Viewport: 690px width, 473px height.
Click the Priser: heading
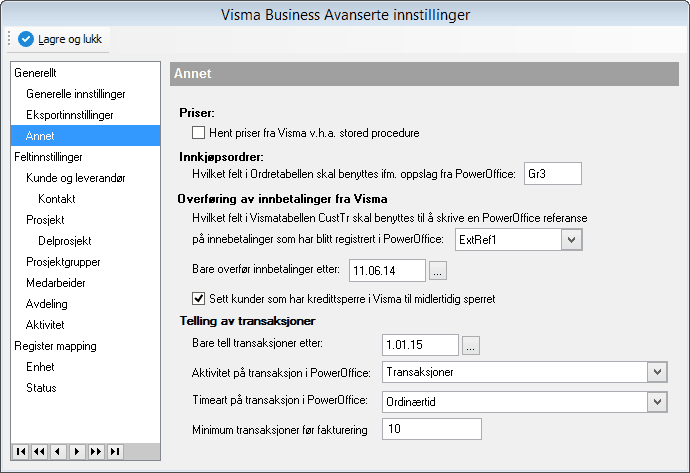[x=197, y=113]
